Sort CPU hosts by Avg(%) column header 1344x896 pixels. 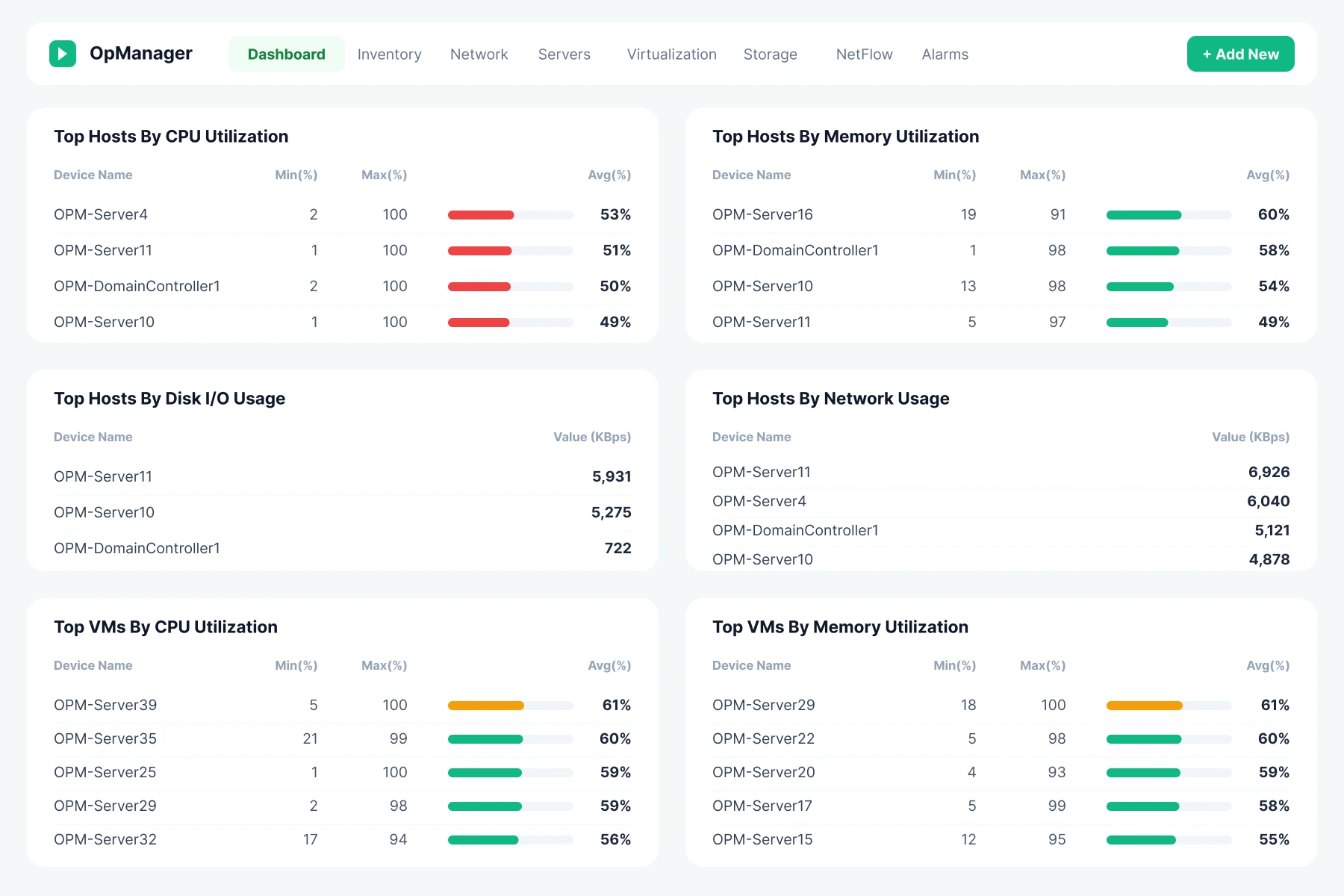(609, 175)
